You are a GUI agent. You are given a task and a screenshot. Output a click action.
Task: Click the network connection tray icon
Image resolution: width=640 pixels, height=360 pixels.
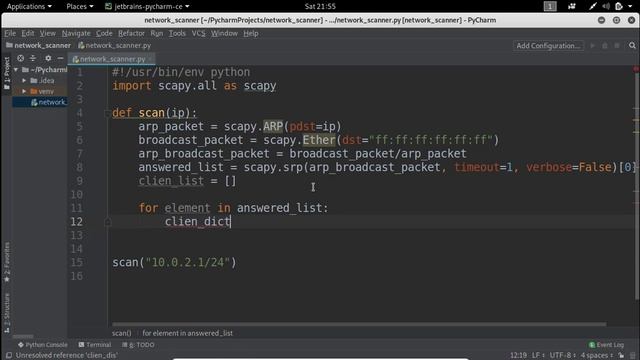coord(593,6)
